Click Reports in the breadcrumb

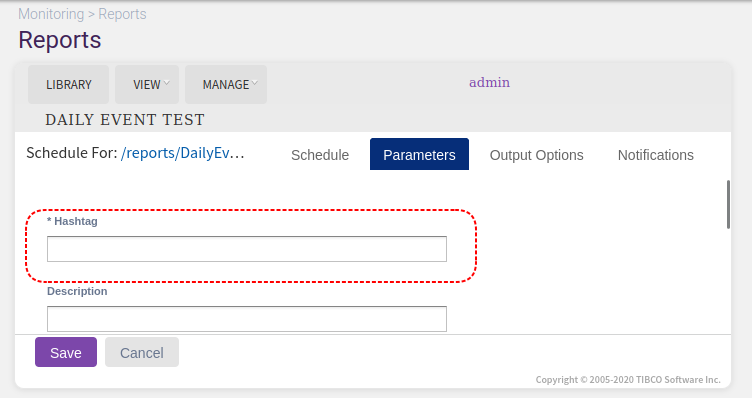pyautogui.click(x=122, y=14)
